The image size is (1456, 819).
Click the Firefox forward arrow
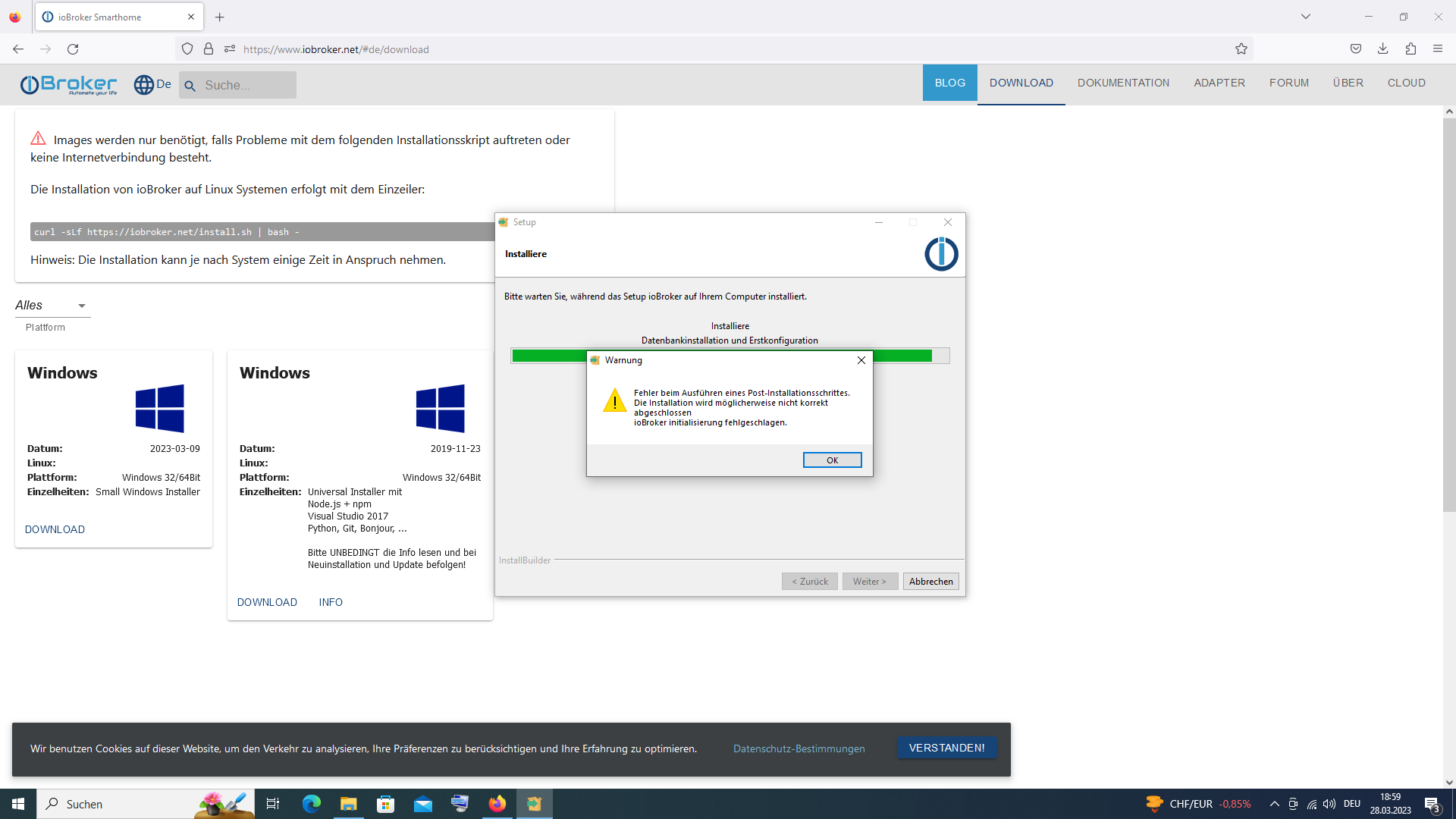tap(45, 49)
